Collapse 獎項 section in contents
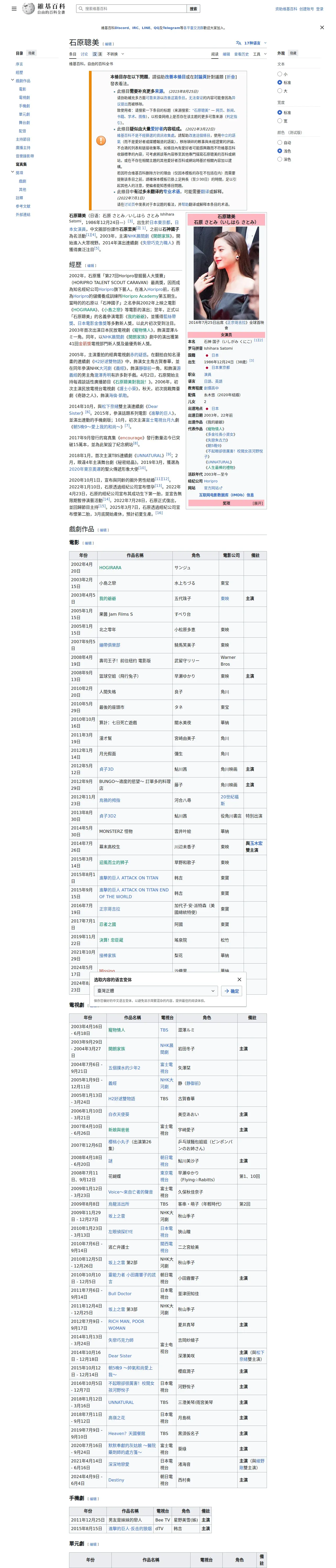The height and width of the screenshot is (1568, 336). coord(12,172)
